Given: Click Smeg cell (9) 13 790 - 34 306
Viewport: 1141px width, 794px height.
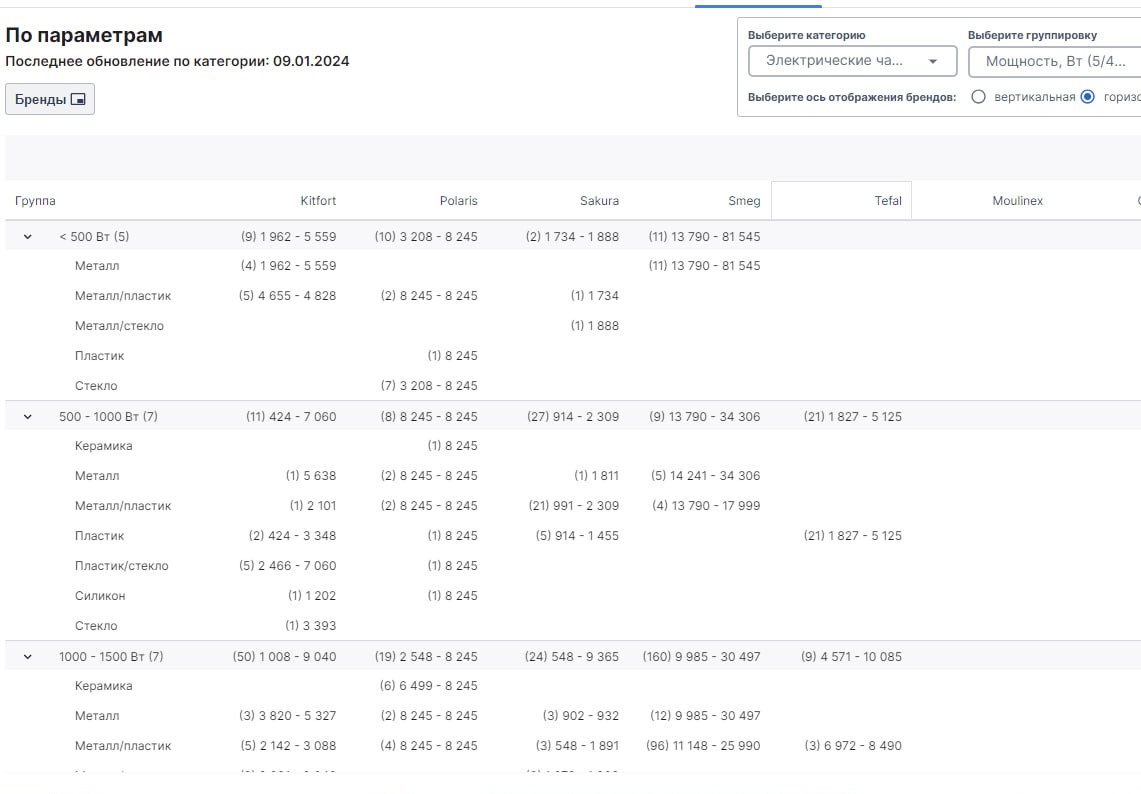Looking at the screenshot, I should [x=704, y=417].
